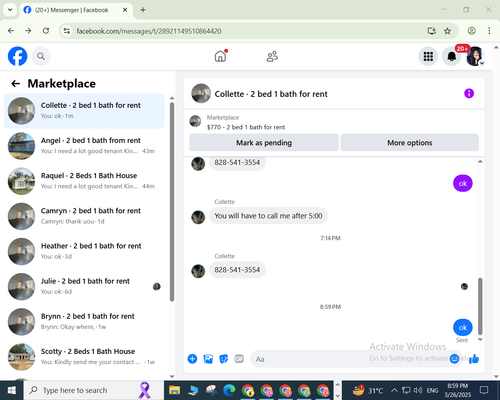The height and width of the screenshot is (400, 500).
Task: Click More options button
Action: (410, 143)
